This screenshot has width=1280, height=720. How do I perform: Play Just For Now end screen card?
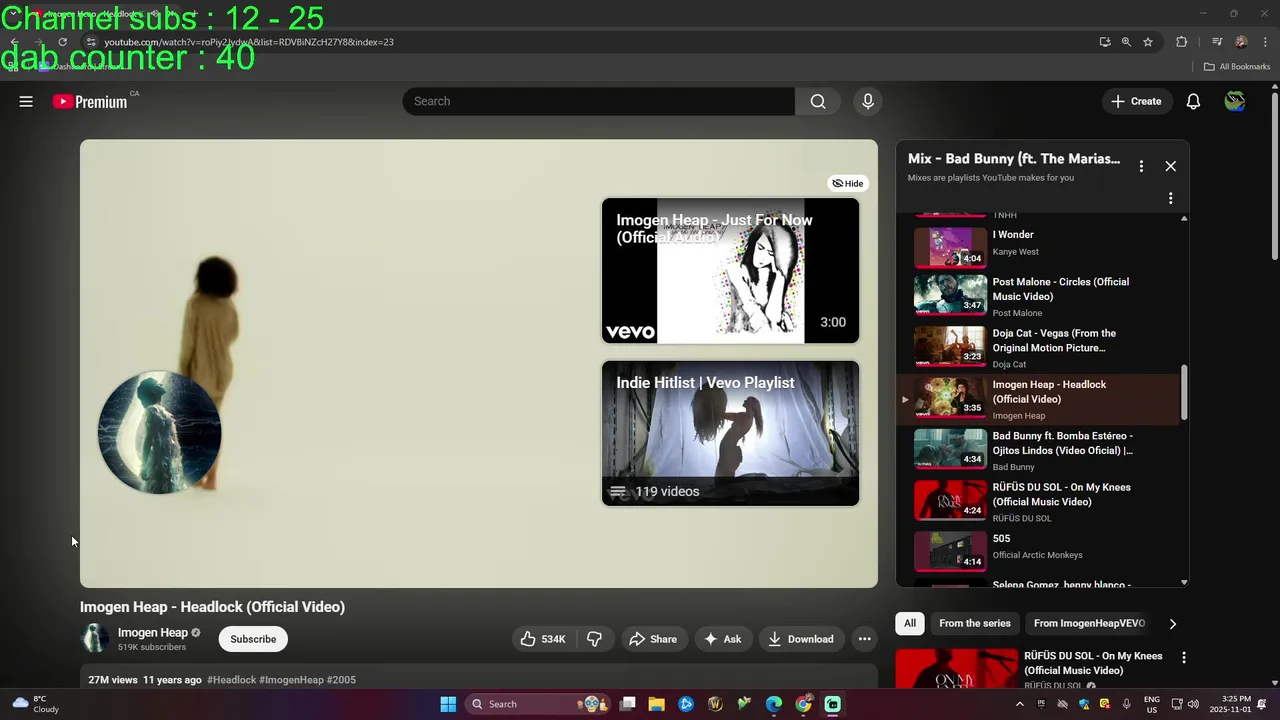pos(730,271)
